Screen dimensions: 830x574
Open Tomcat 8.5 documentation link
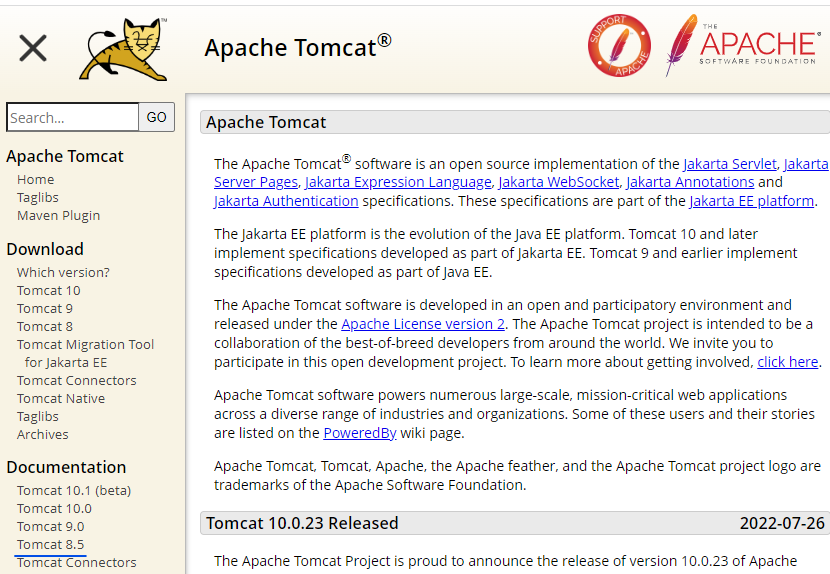click(x=50, y=544)
